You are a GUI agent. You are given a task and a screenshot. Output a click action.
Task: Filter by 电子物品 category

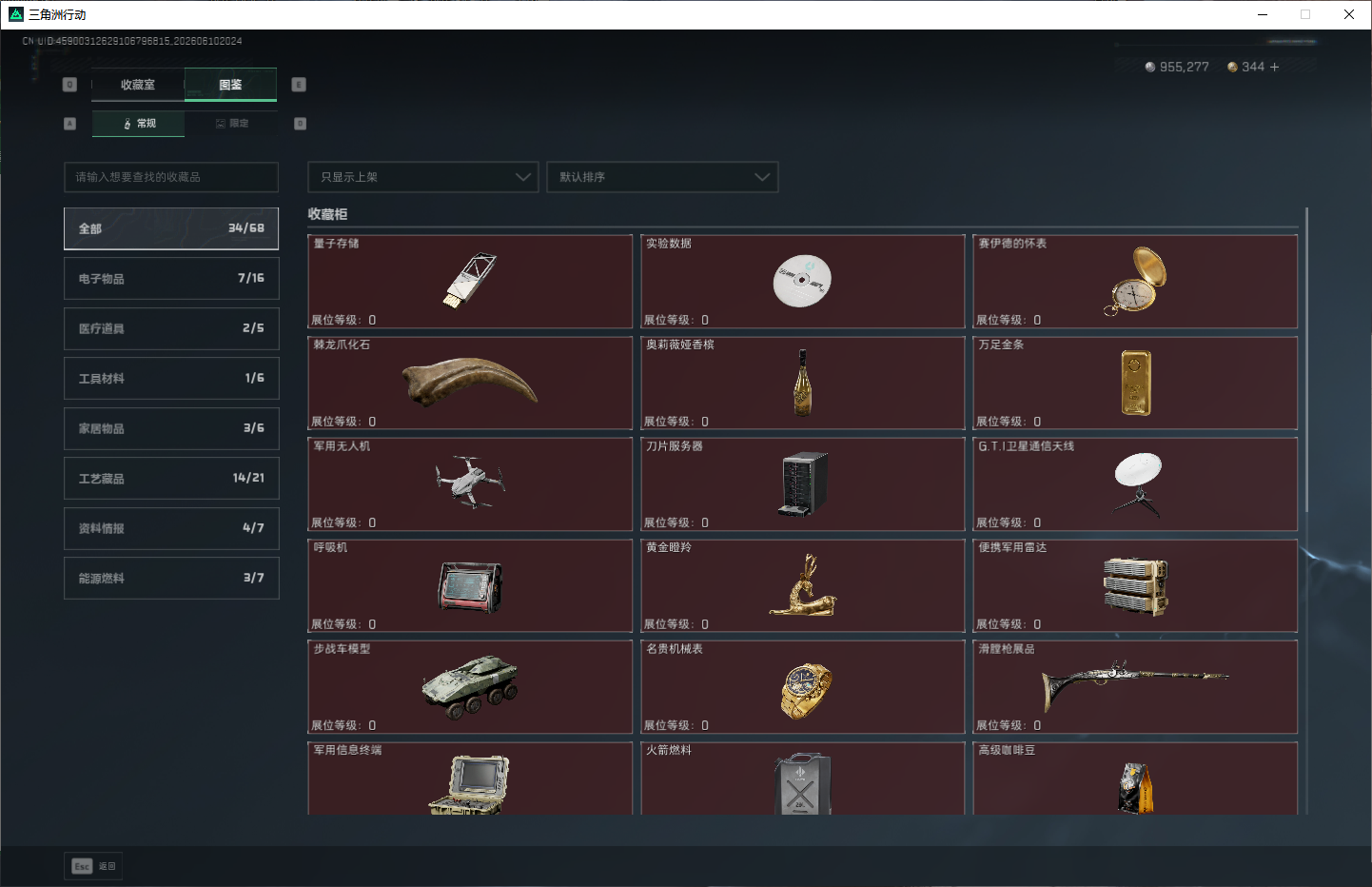(171, 279)
